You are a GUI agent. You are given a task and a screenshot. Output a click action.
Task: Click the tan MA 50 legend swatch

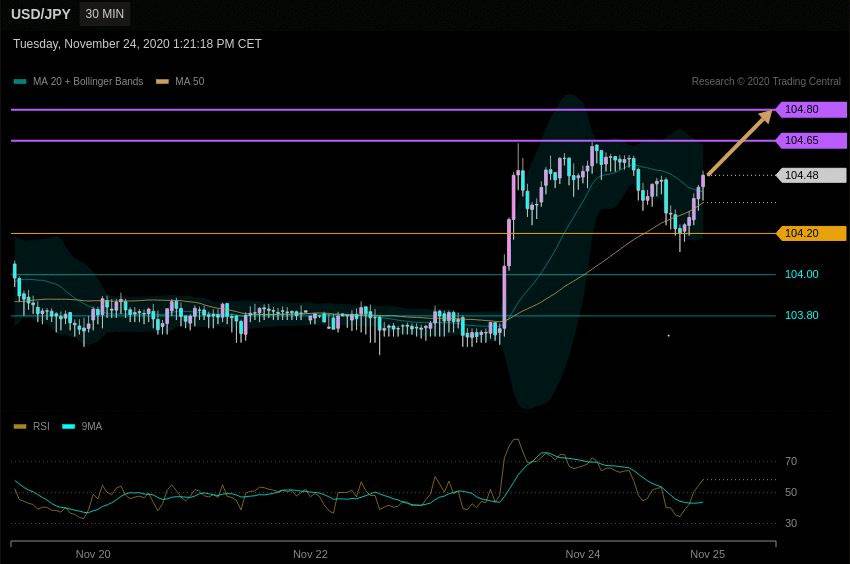pos(163,82)
